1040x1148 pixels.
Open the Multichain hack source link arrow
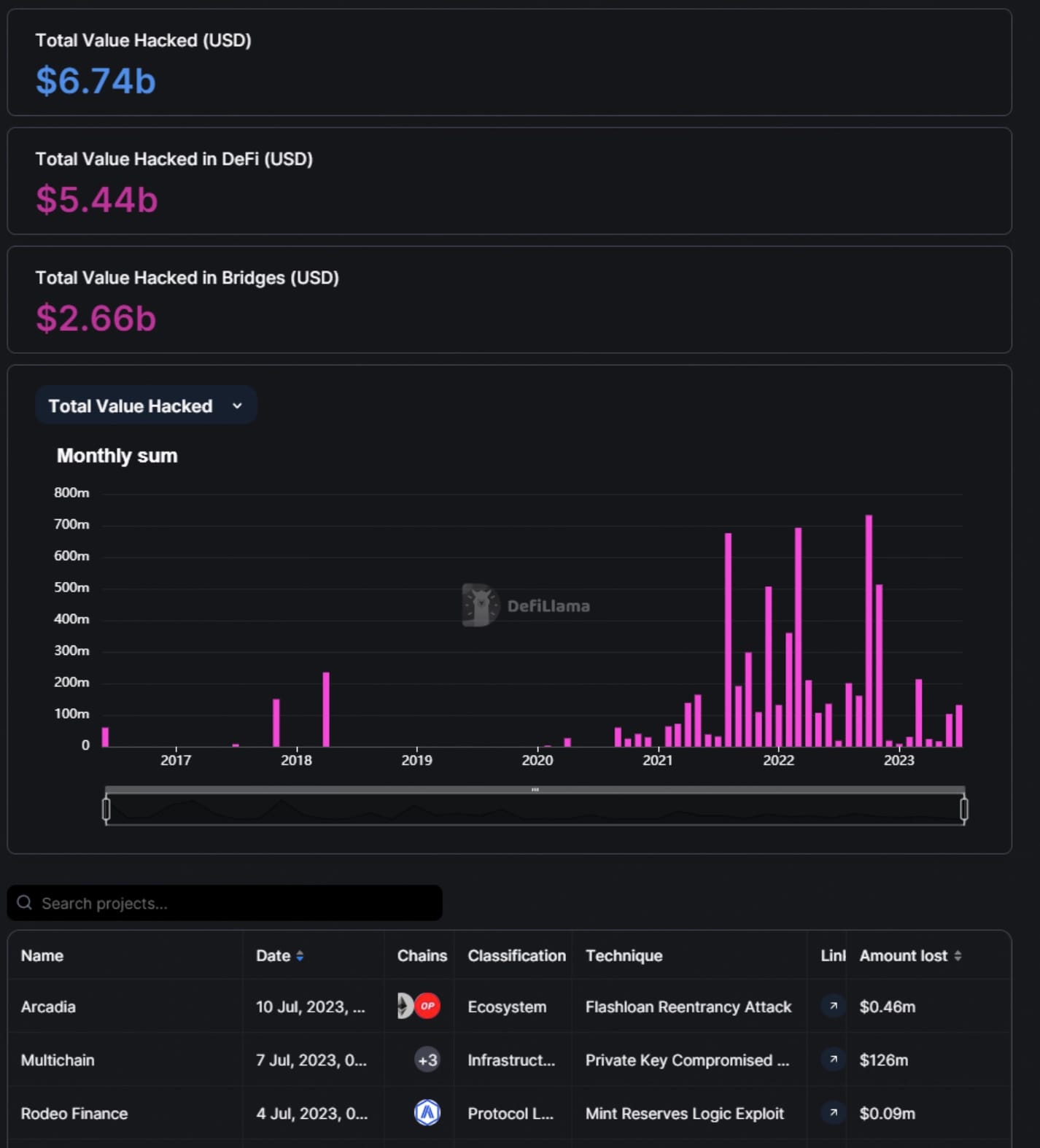click(833, 1059)
